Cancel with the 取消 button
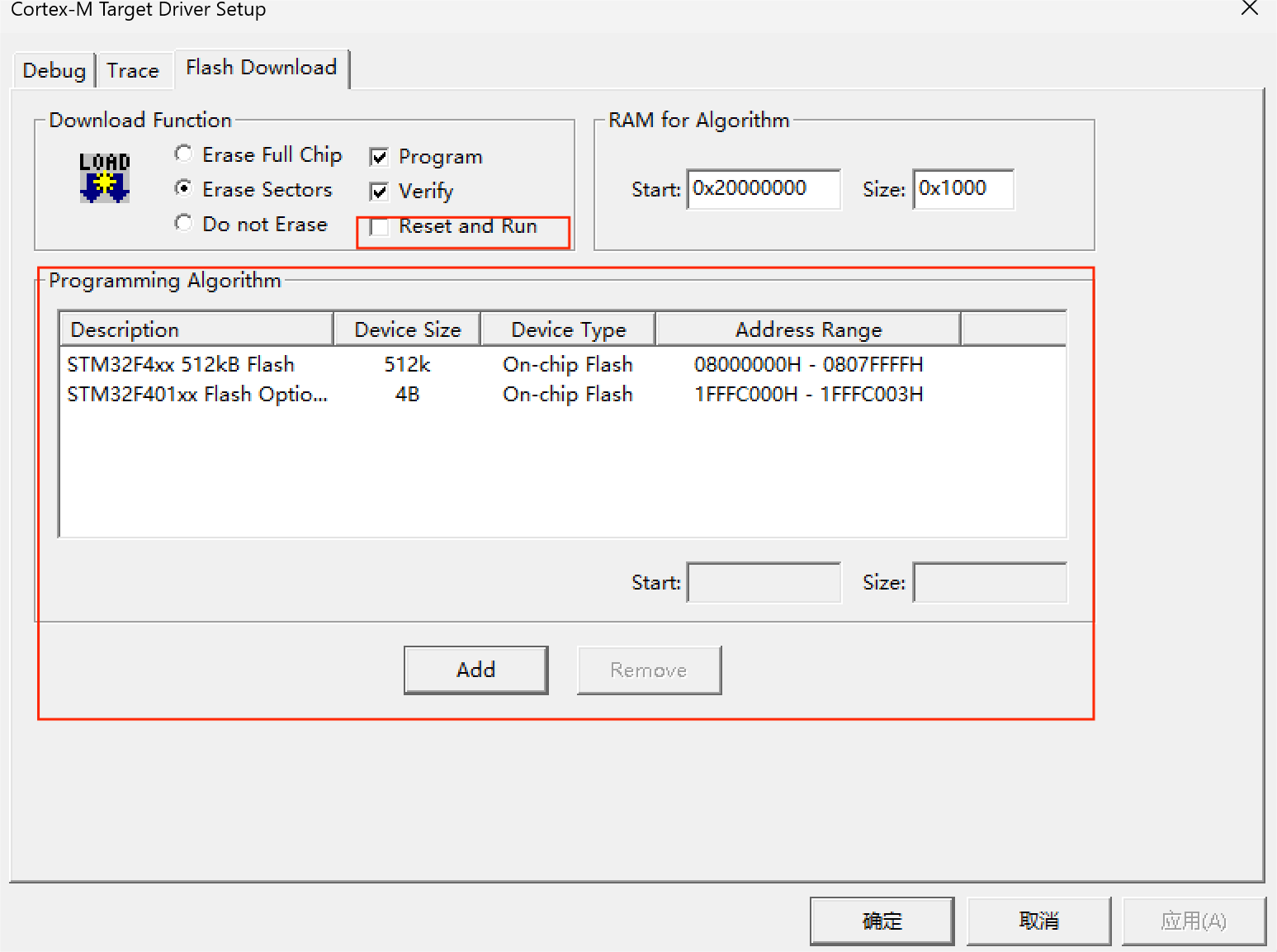 (x=1038, y=921)
